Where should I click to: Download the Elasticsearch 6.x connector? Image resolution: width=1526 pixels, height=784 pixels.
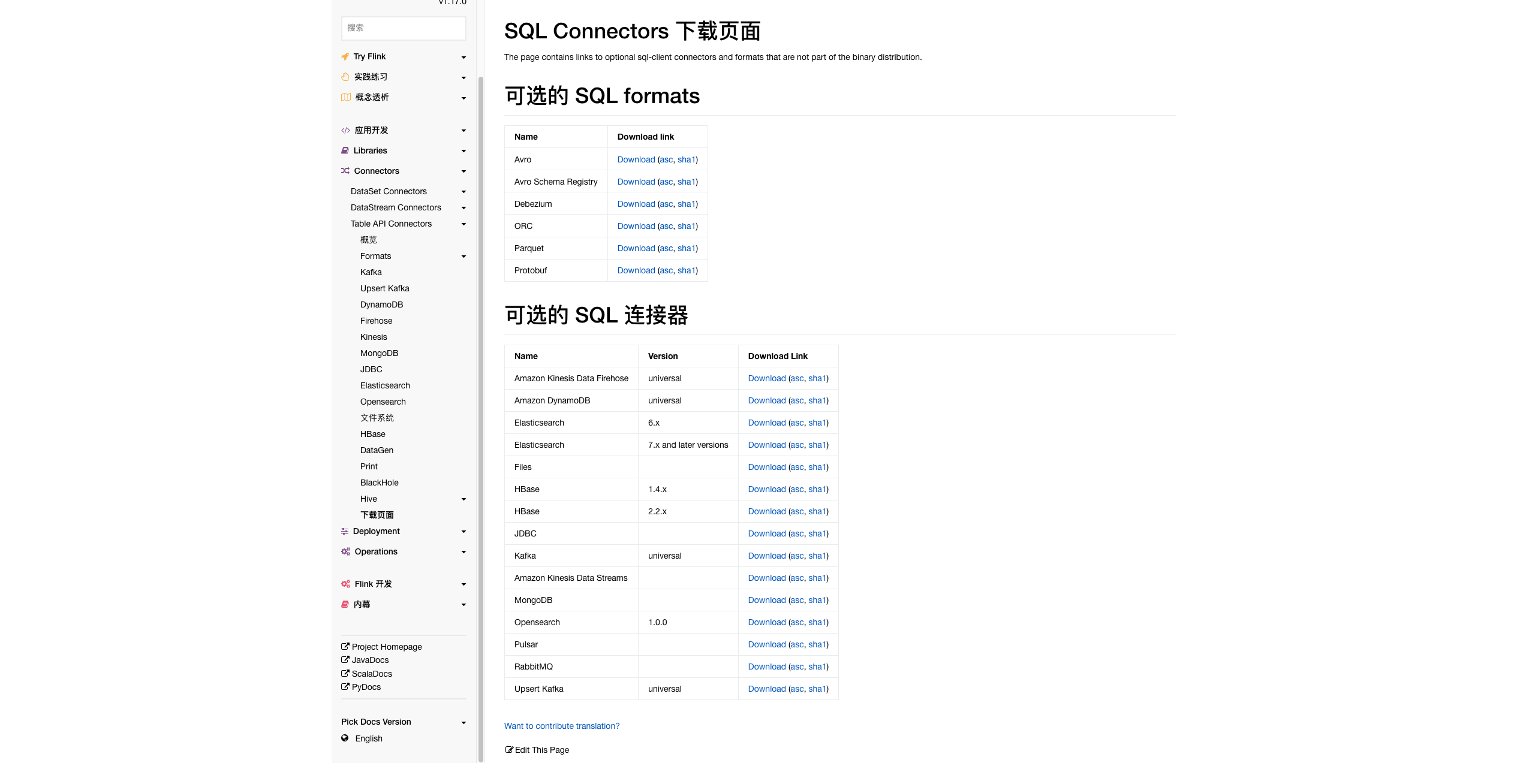pyautogui.click(x=766, y=423)
